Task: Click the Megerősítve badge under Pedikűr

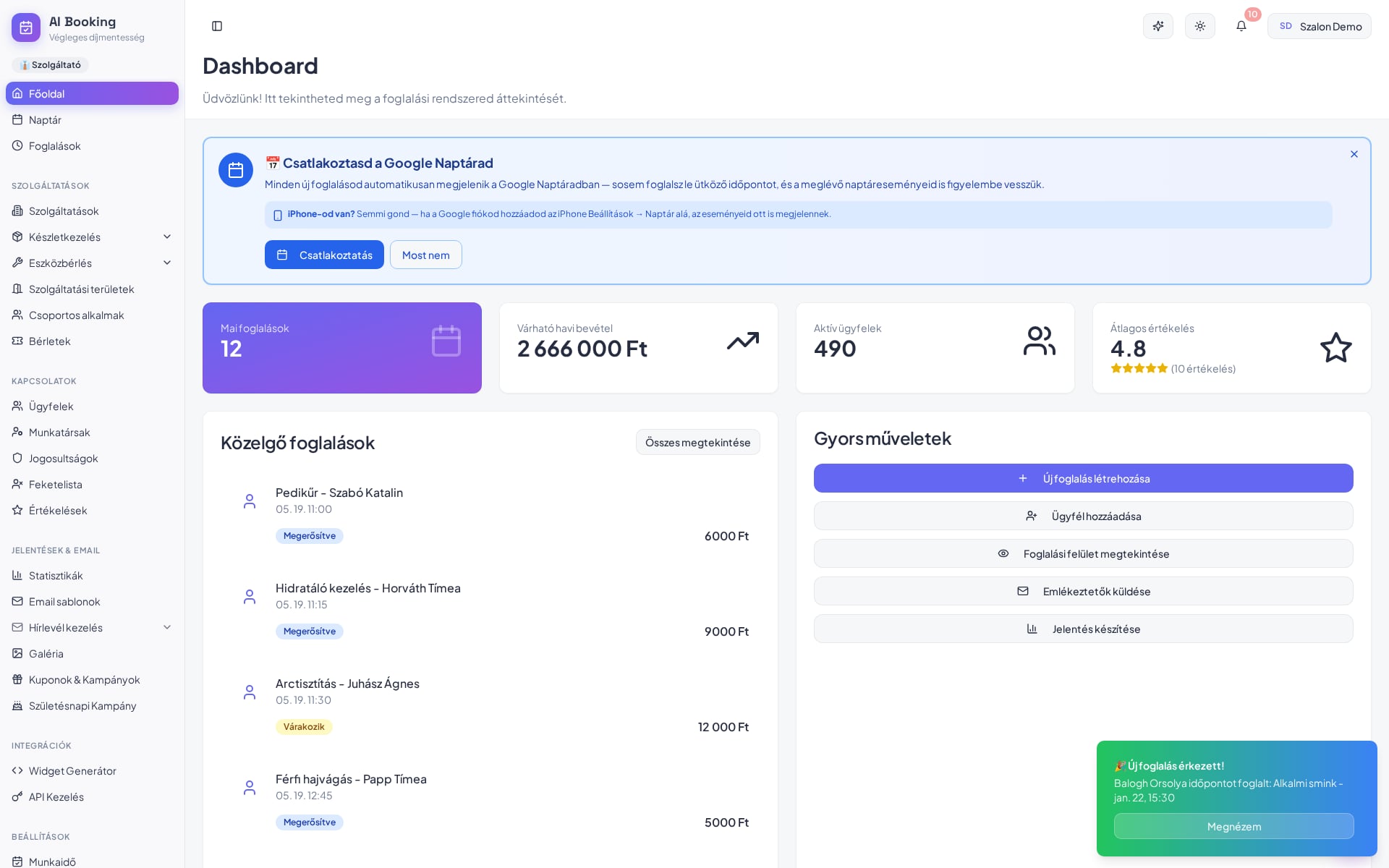Action: [310, 536]
